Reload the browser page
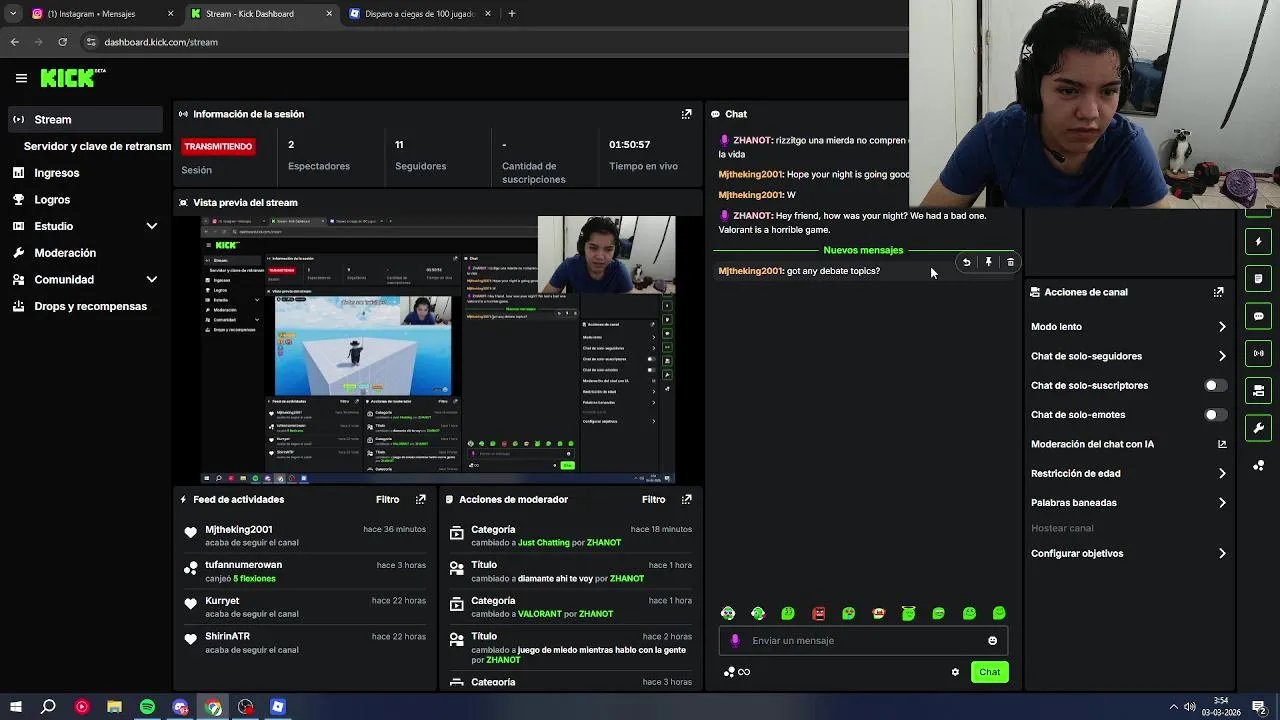This screenshot has width=1280, height=720. pos(62,42)
